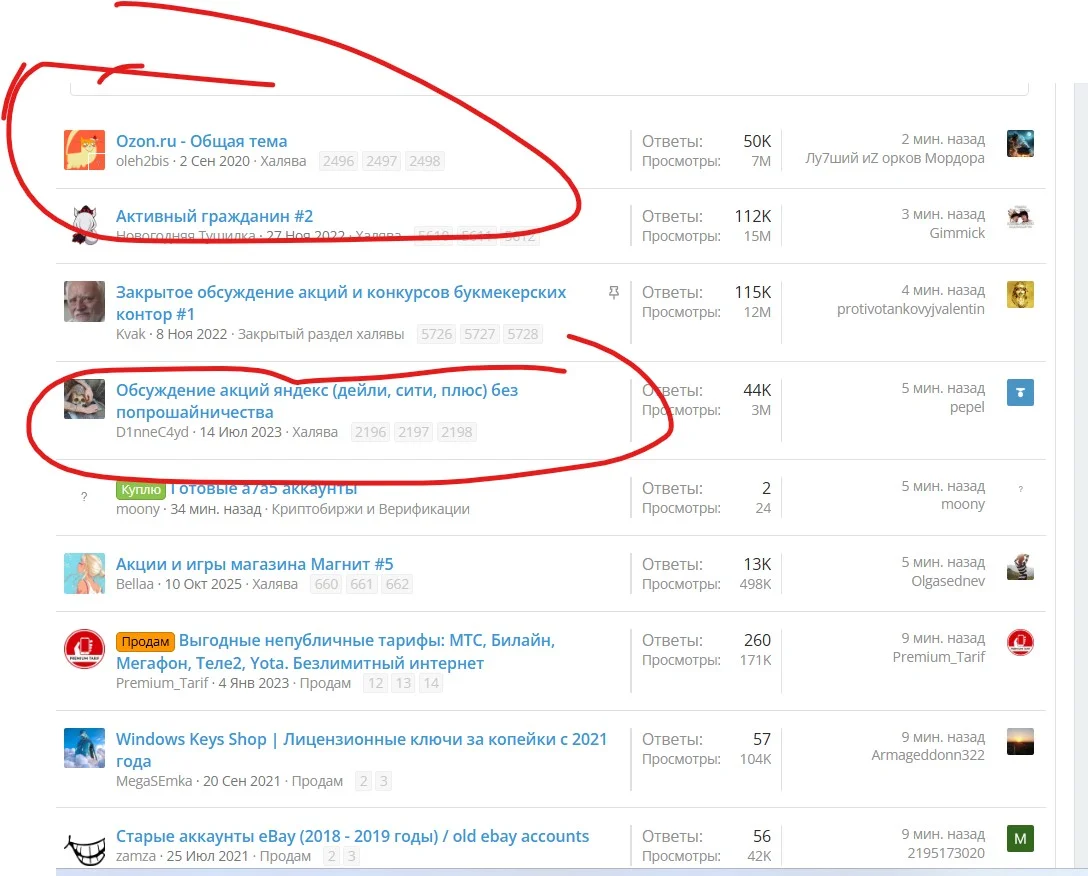The image size is (1088, 876).
Task: Open the thread 'Ozon.ru - Общая тема'
Action: [x=201, y=141]
